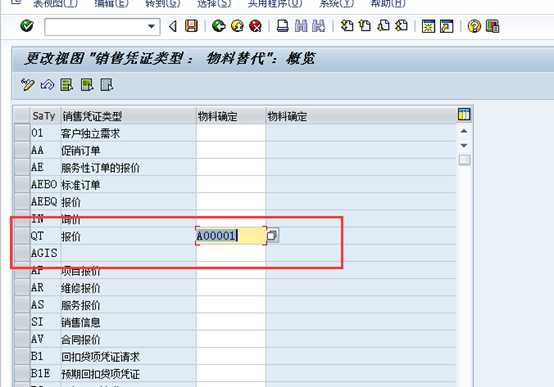The width and height of the screenshot is (554, 387).
Task: Click the 标准订单 cell
Action: tap(128, 184)
